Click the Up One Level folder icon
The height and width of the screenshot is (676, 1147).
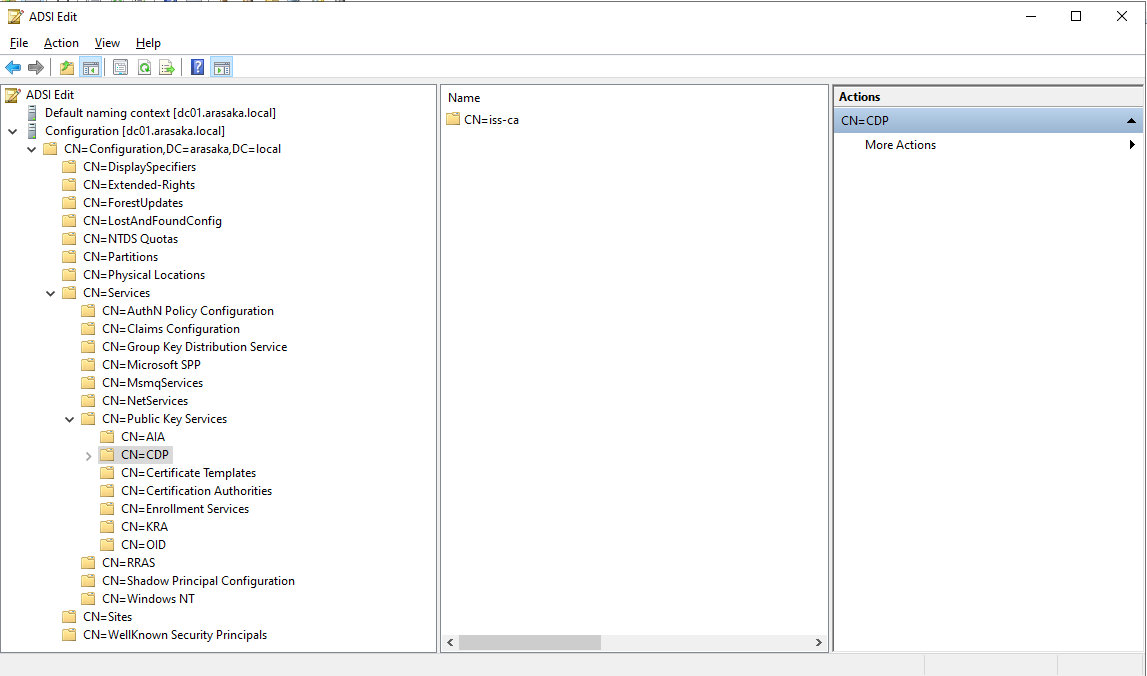click(x=67, y=67)
